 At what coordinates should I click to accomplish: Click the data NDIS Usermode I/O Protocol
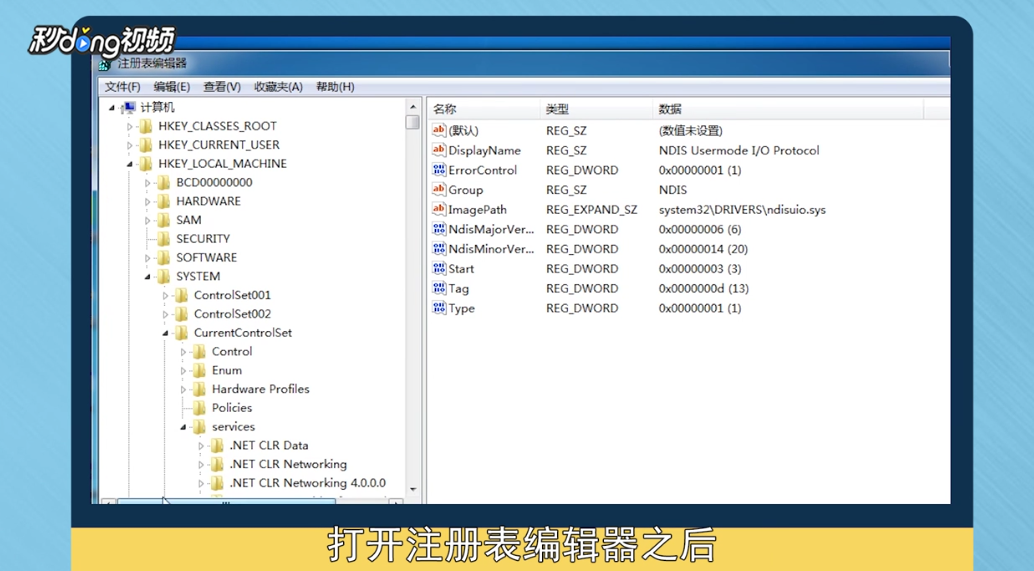click(739, 150)
